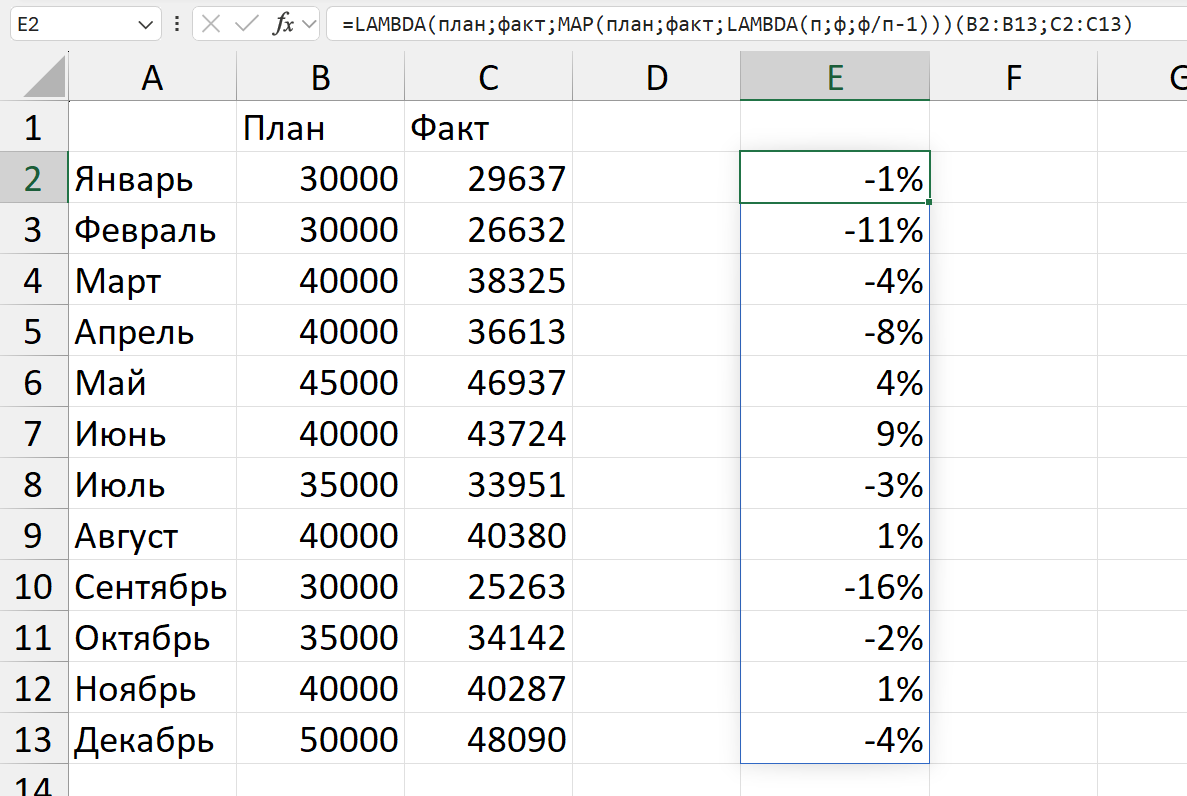1187x796 pixels.
Task: Click the -16% result cell
Action: 835,586
